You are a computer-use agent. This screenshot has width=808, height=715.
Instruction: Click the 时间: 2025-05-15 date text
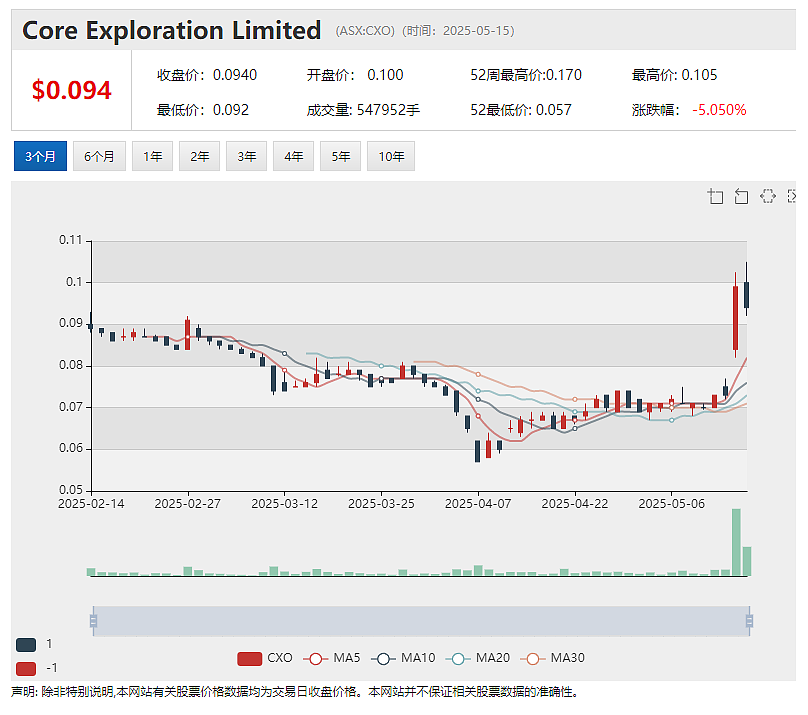pos(458,31)
